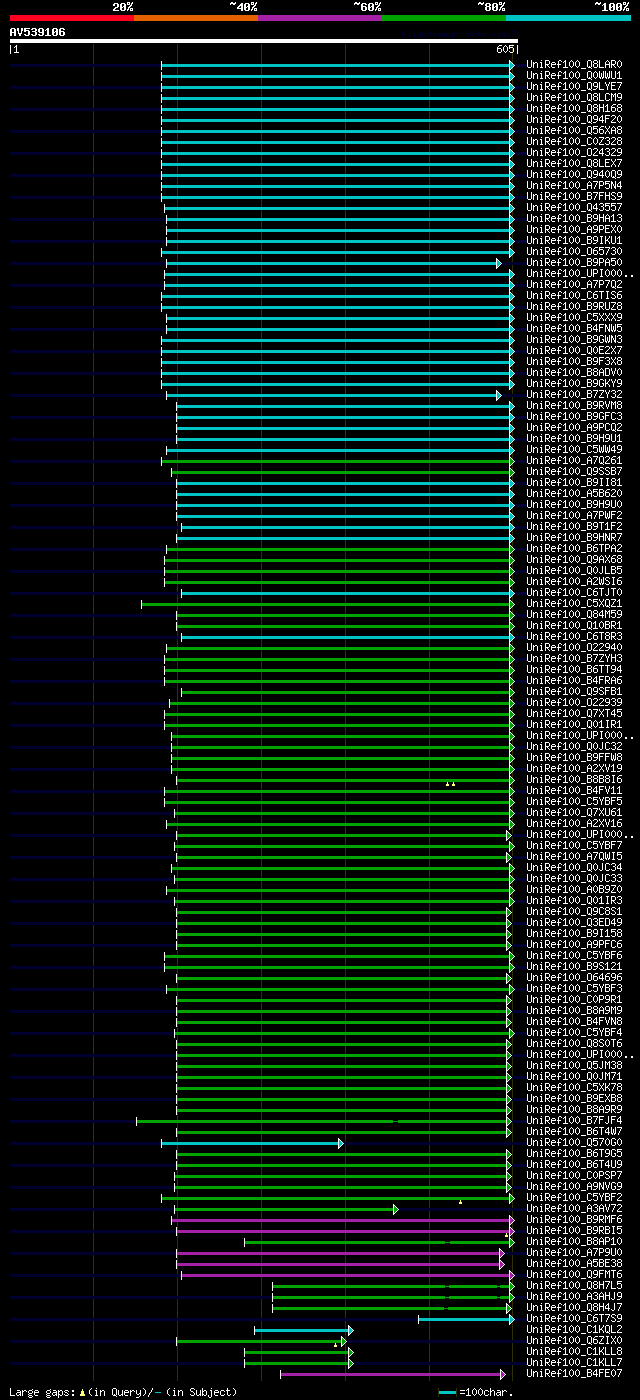Click label UniRef100_Q8S0T6
The image size is (640, 1400).
(x=574, y=1044)
